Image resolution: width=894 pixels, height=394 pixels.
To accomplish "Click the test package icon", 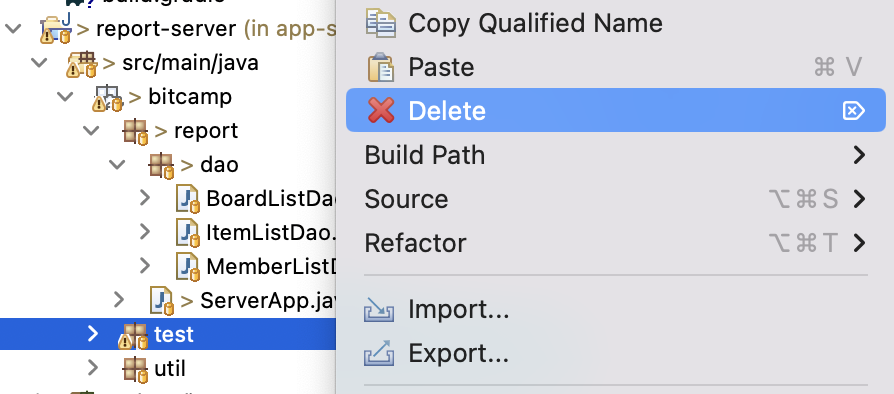I will click(133, 335).
